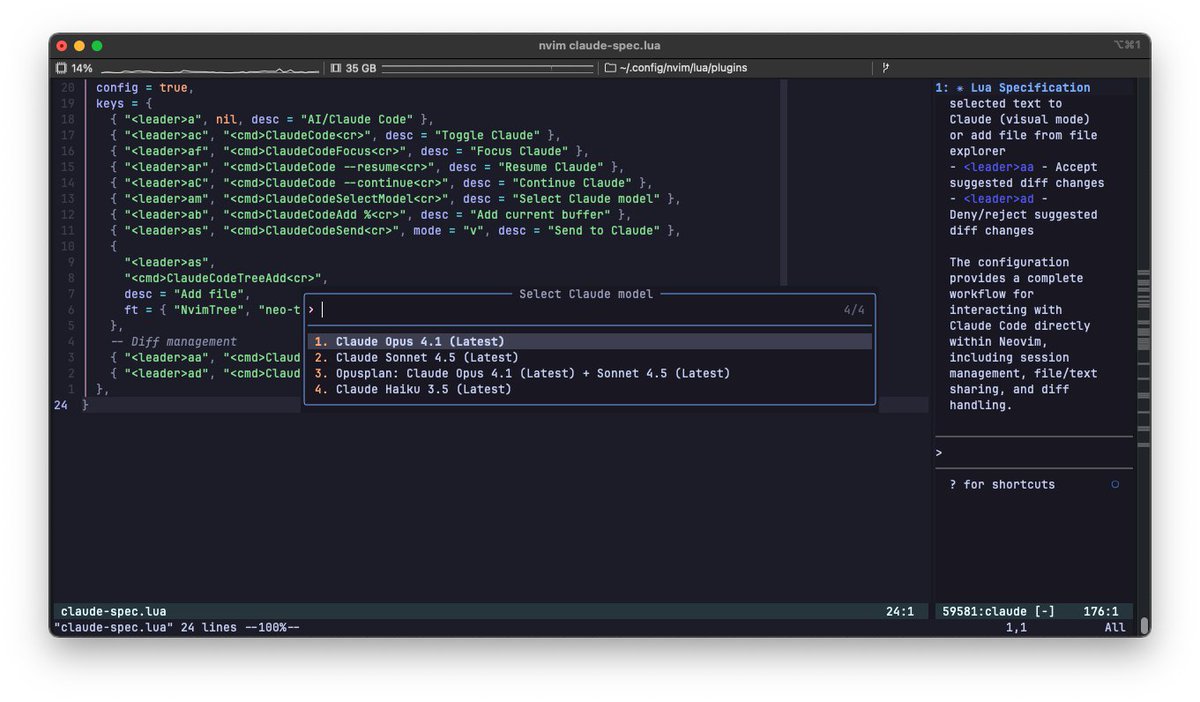This screenshot has height=702, width=1200.
Task: Click the folder icon before the plugins path
Action: click(x=610, y=68)
